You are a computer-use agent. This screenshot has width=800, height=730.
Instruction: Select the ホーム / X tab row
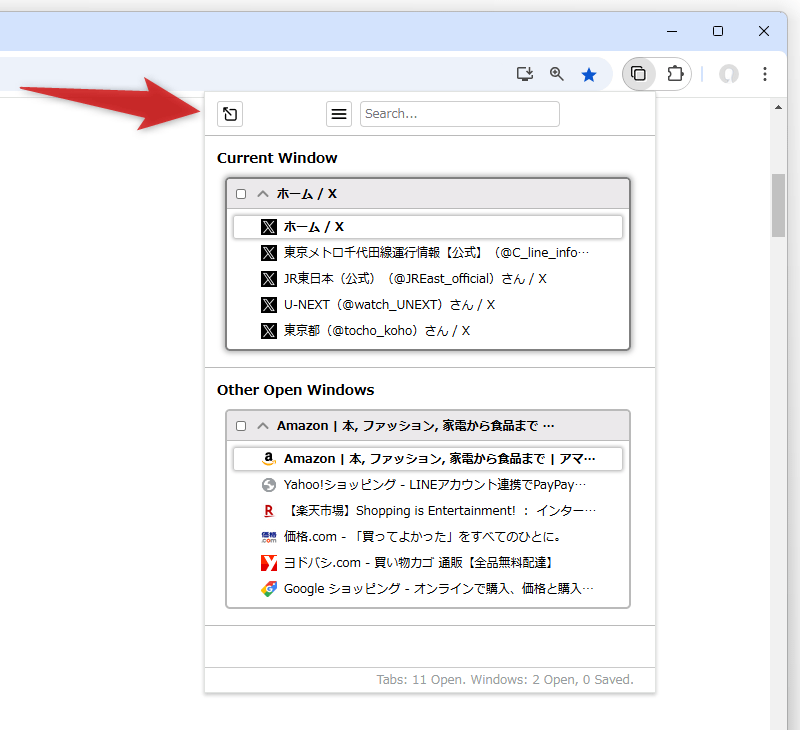(428, 227)
